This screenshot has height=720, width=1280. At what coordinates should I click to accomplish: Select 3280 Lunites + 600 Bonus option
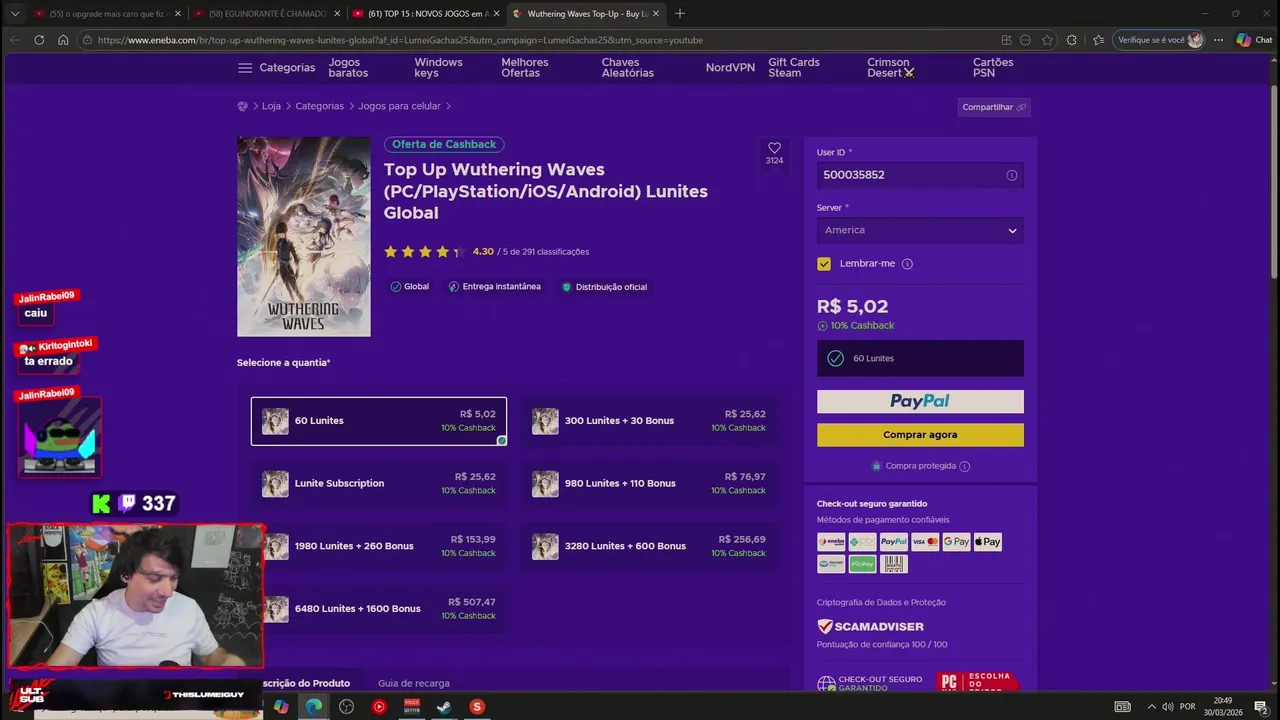point(649,546)
